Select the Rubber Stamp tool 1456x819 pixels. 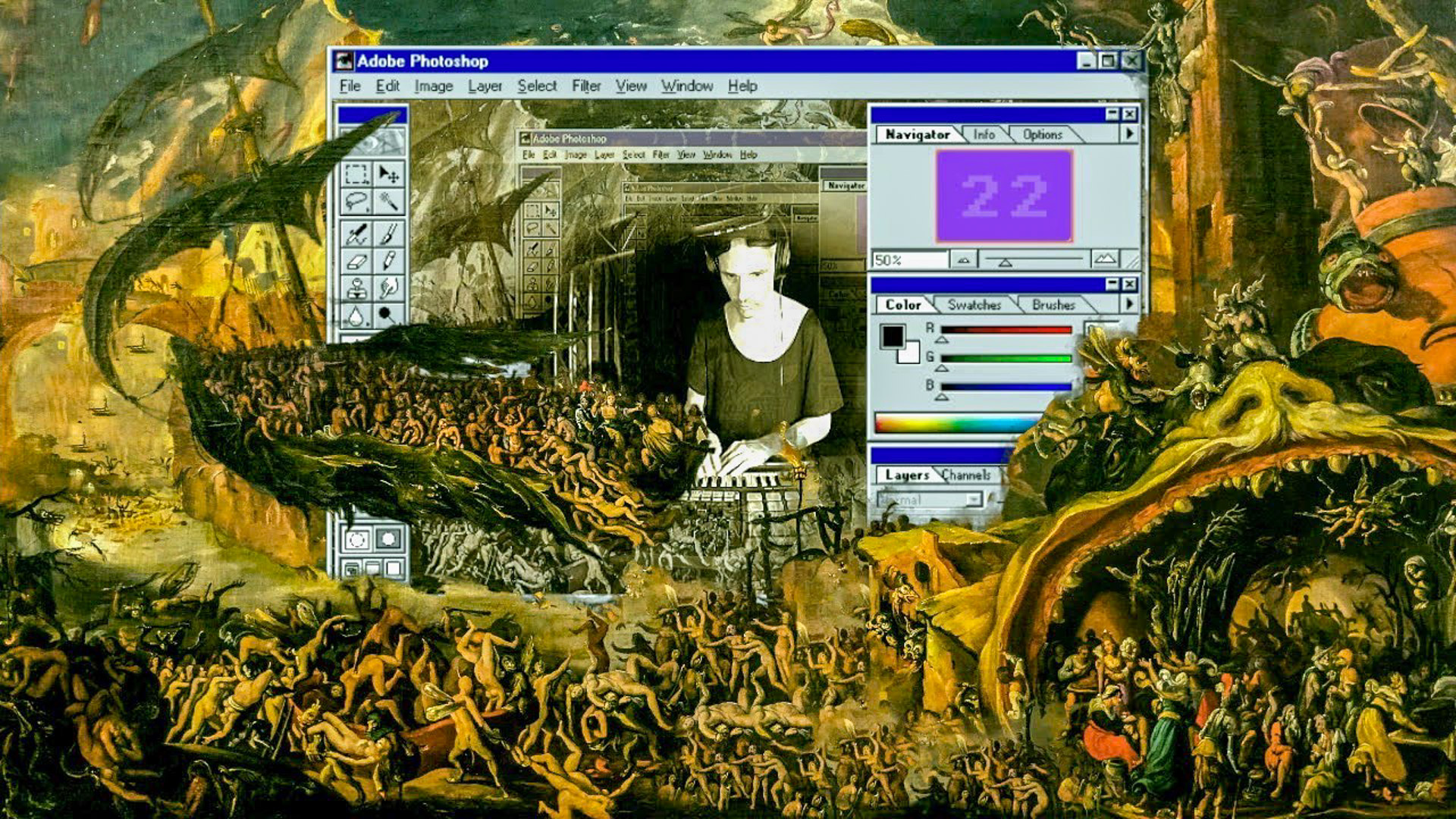[356, 288]
